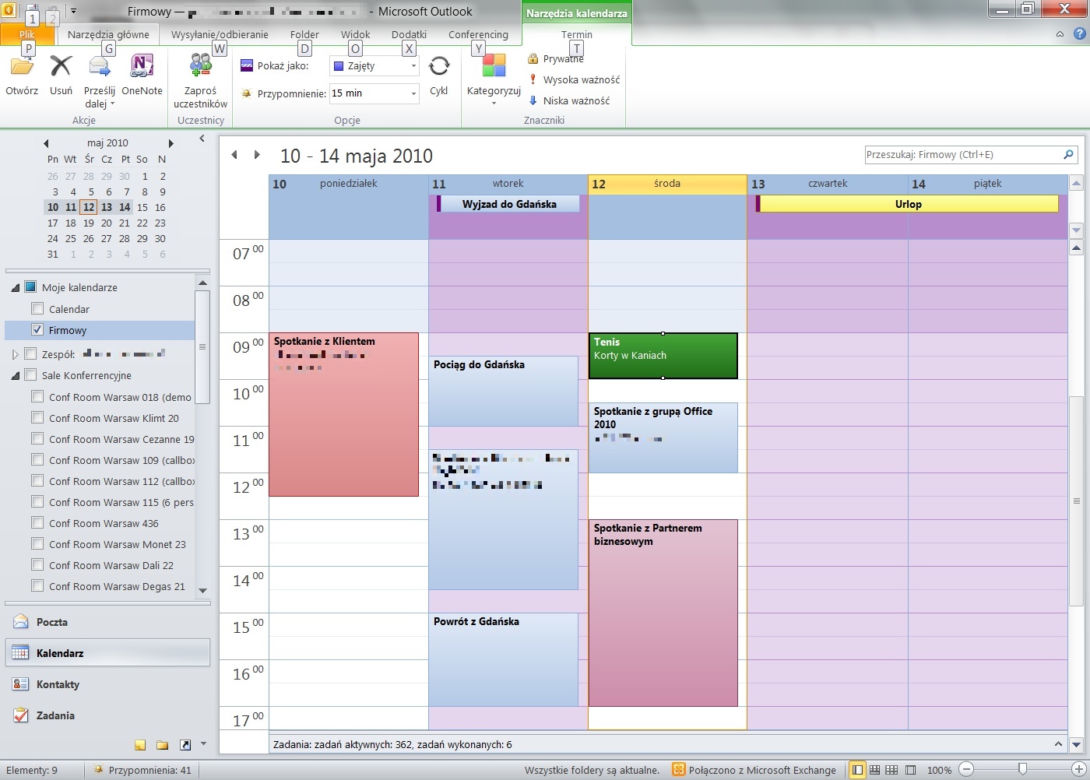The height and width of the screenshot is (780, 1090).
Task: Set Niska ważność low importance
Action: [569, 101]
